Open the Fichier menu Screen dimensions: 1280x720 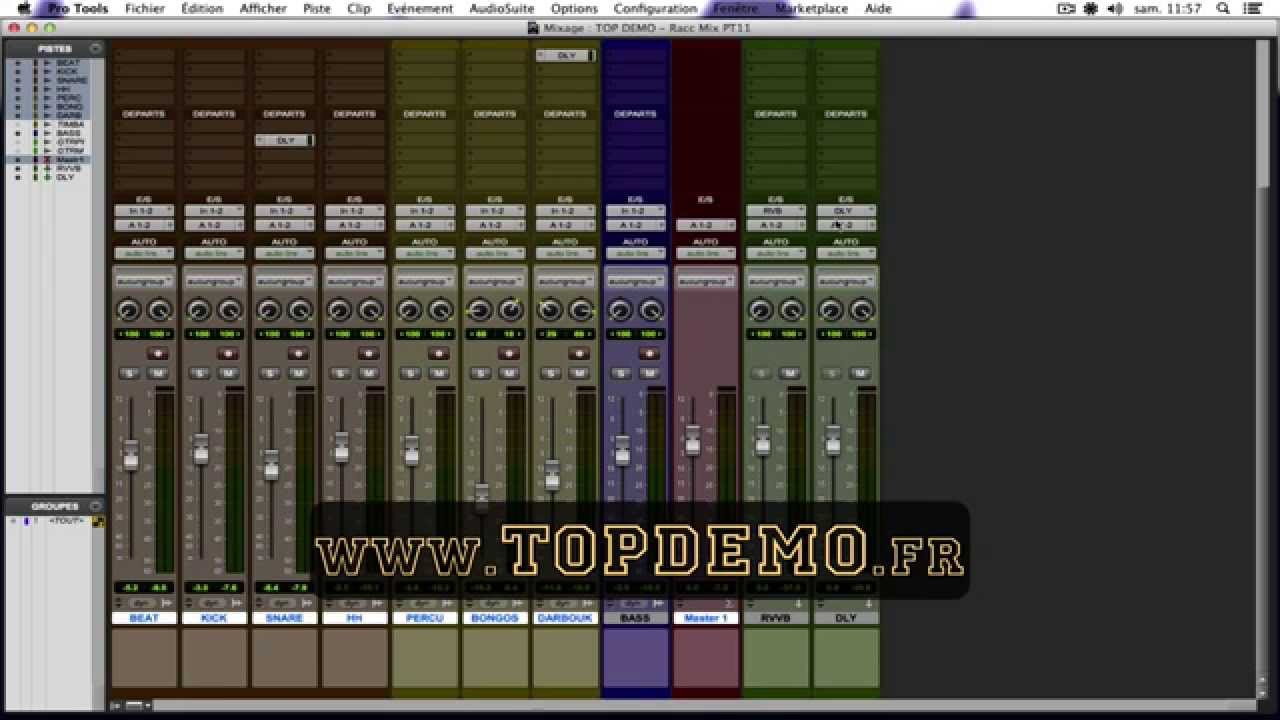[145, 8]
